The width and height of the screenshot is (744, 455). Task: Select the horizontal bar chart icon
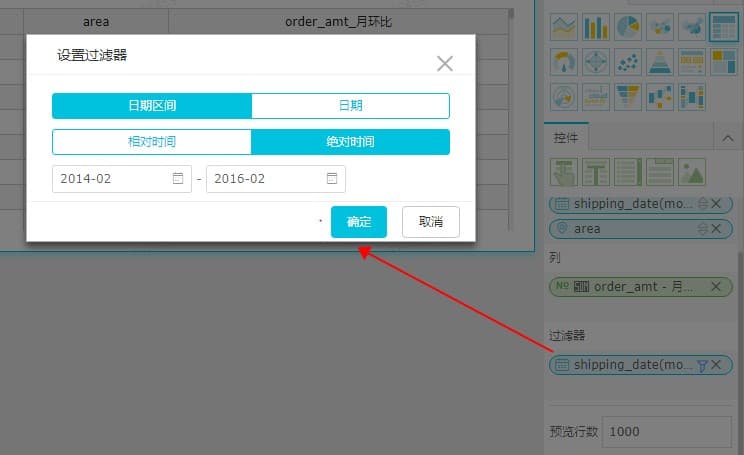pos(596,97)
